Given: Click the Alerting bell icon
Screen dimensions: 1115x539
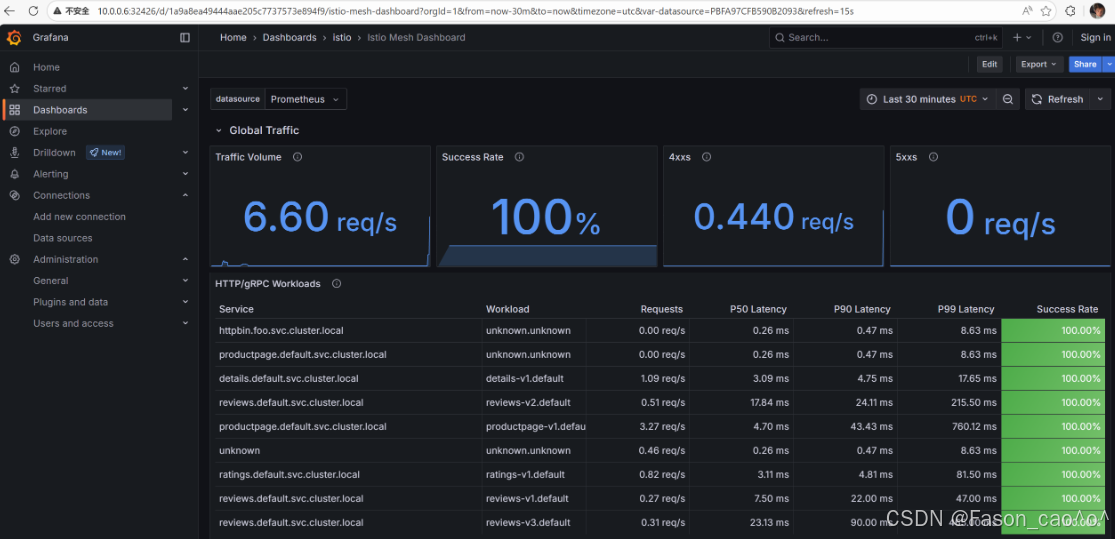Looking at the screenshot, I should tap(14, 174).
